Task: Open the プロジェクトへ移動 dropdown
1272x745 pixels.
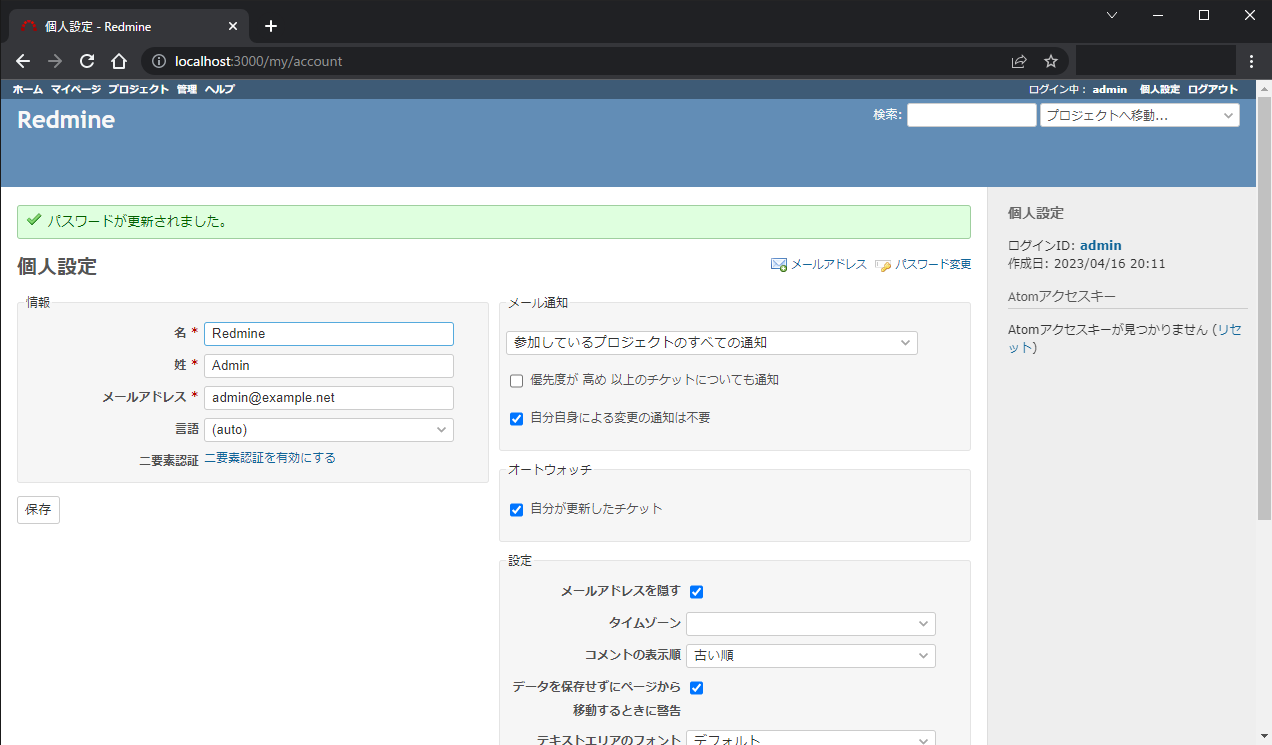Action: 1139,114
